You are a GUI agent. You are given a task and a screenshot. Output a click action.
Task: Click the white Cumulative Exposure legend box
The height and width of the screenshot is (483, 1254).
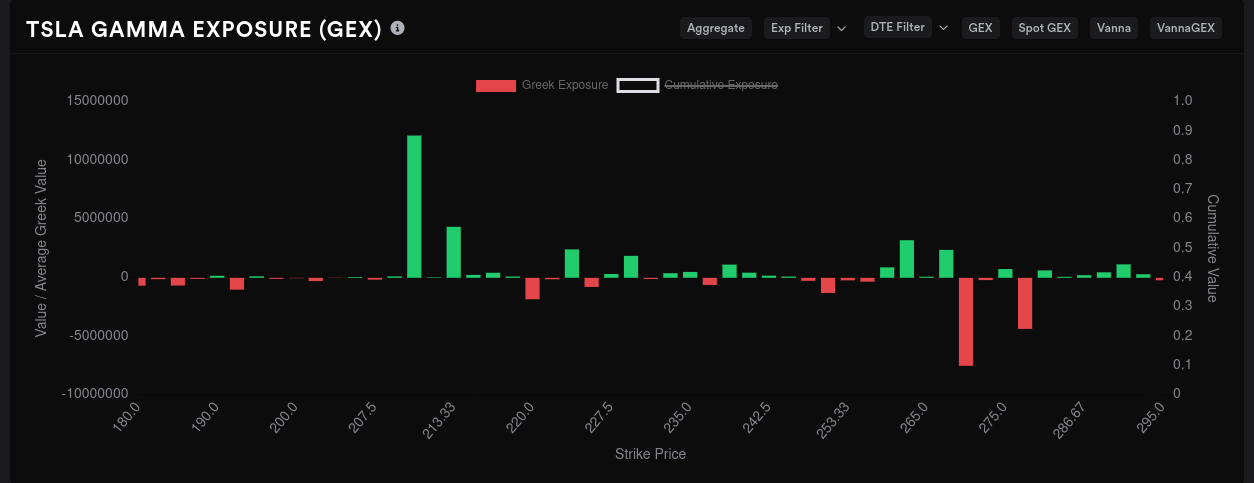point(638,85)
